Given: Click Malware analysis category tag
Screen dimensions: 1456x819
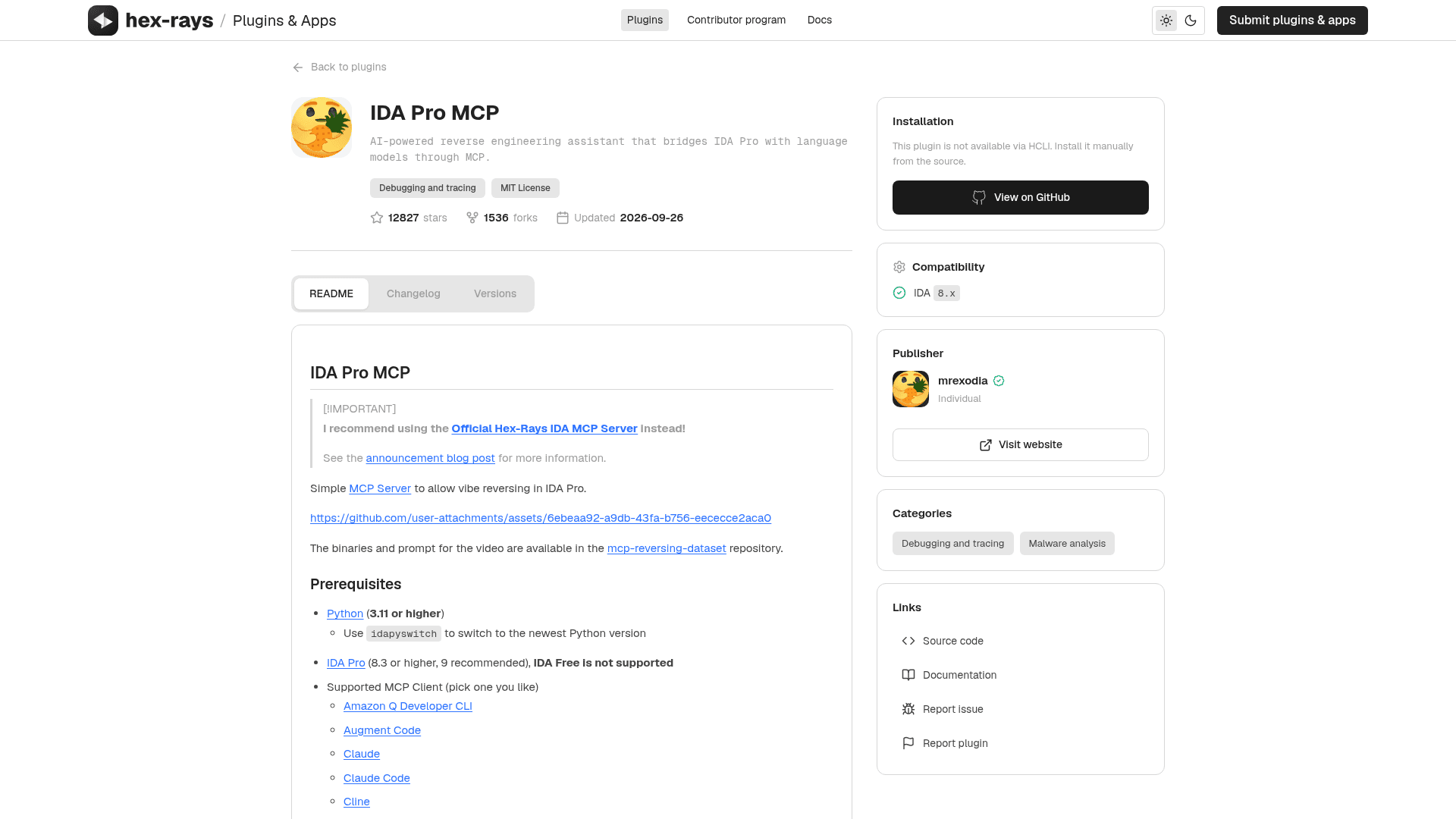Looking at the screenshot, I should [1067, 544].
